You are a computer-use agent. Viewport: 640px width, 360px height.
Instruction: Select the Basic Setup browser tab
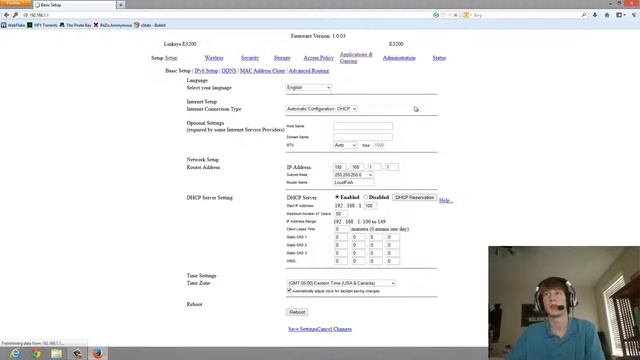pyautogui.click(x=74, y=5)
